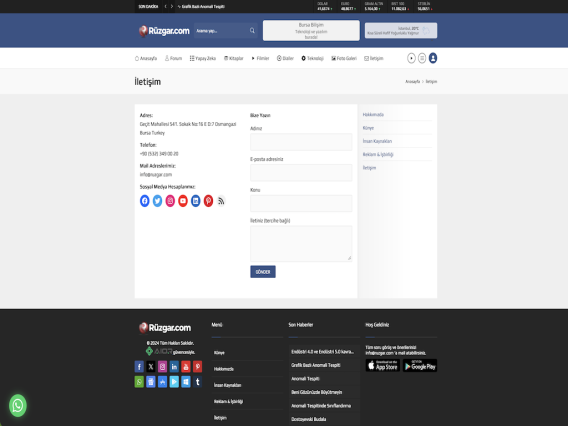The height and width of the screenshot is (426, 568).
Task: Click the App Store download badge
Action: coord(383,366)
